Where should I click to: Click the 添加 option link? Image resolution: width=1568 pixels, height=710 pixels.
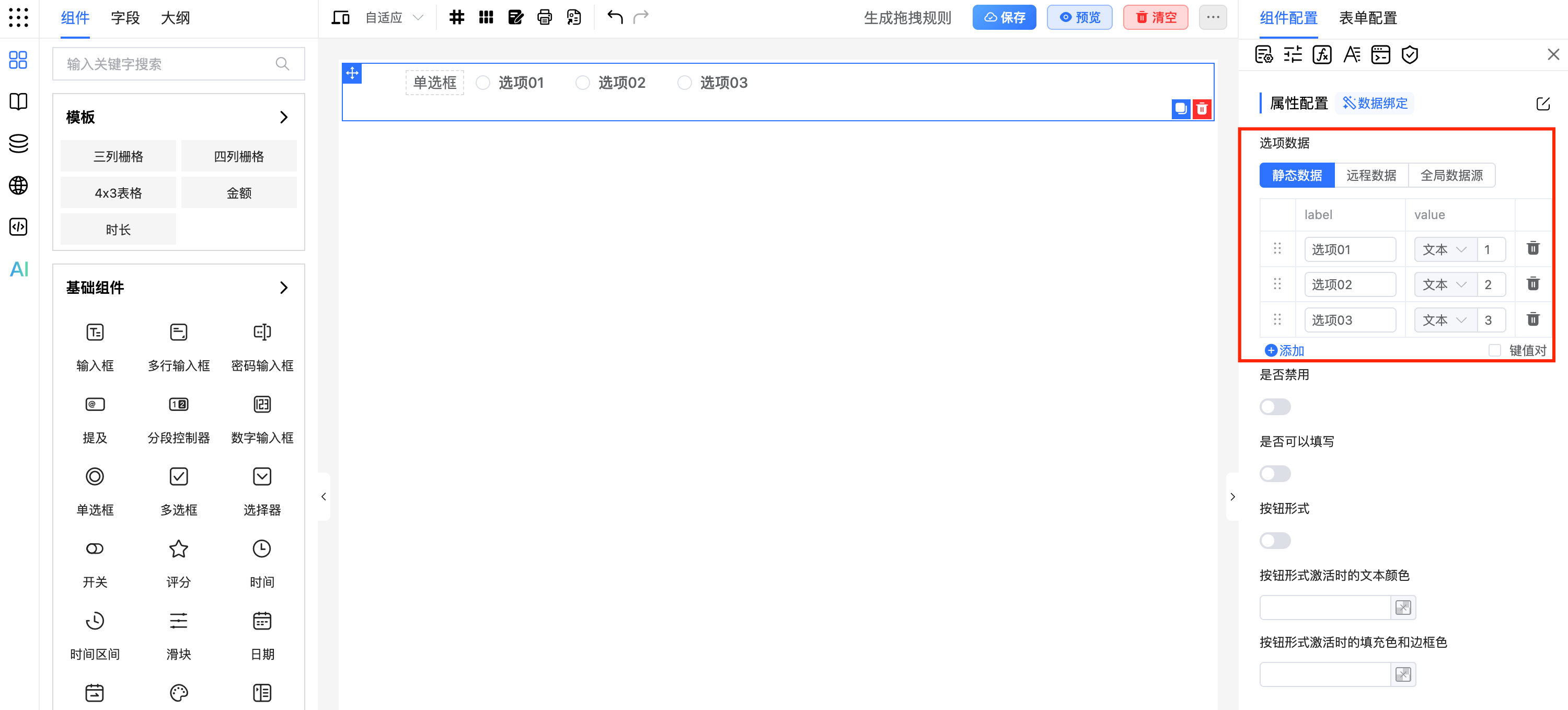pos(1284,350)
